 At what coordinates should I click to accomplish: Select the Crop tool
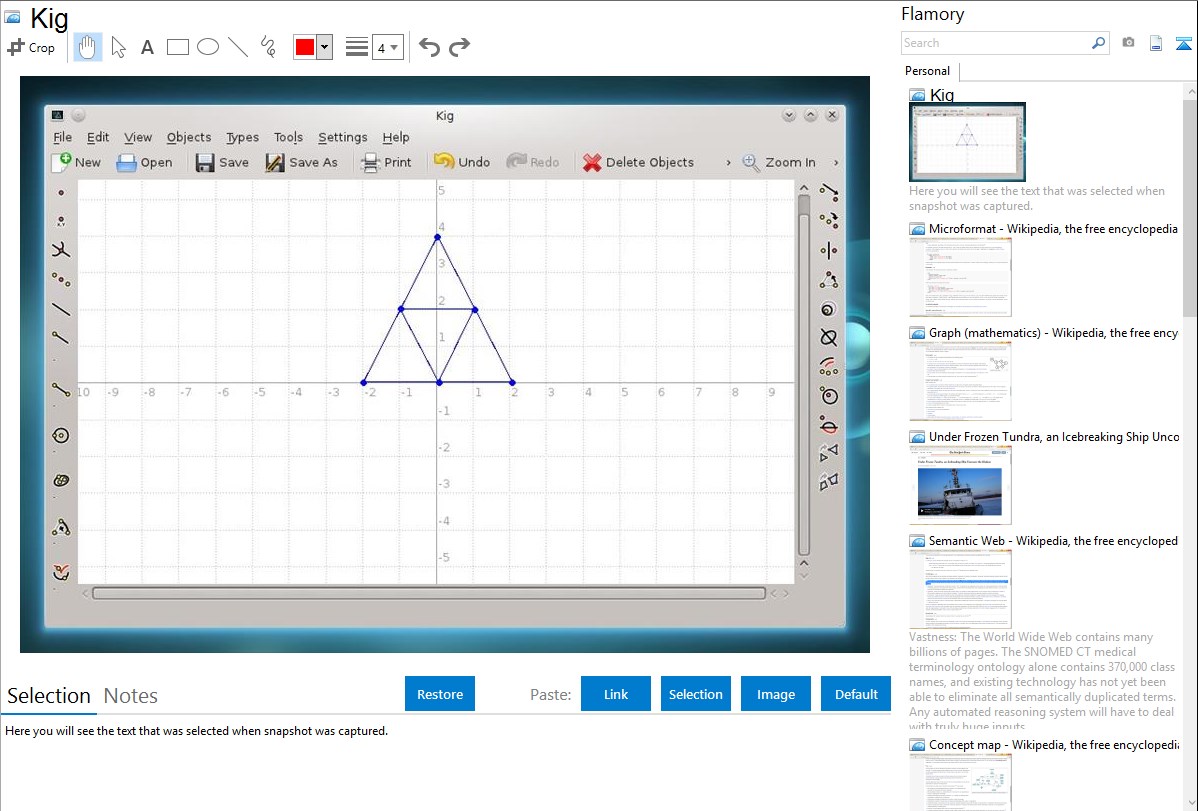31,47
